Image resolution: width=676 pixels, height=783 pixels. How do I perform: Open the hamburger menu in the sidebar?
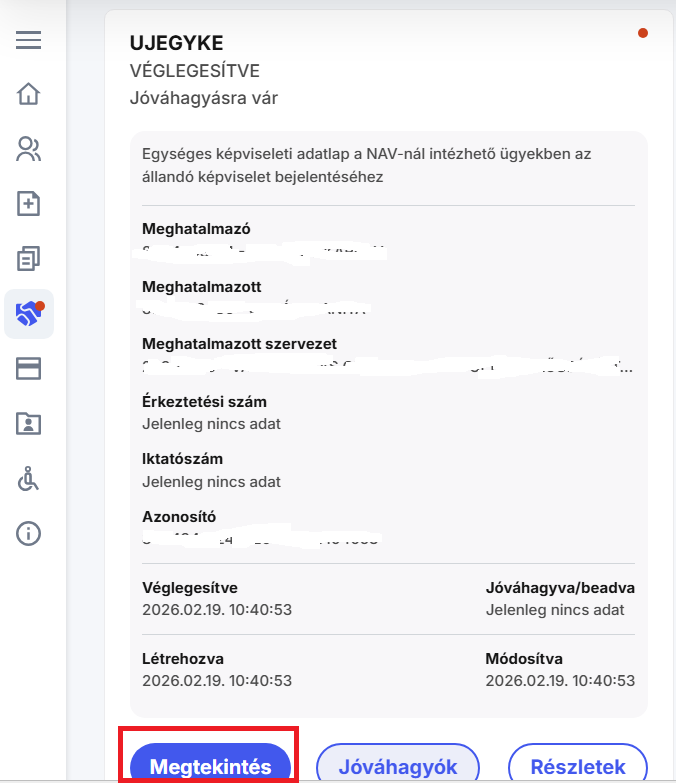28,41
